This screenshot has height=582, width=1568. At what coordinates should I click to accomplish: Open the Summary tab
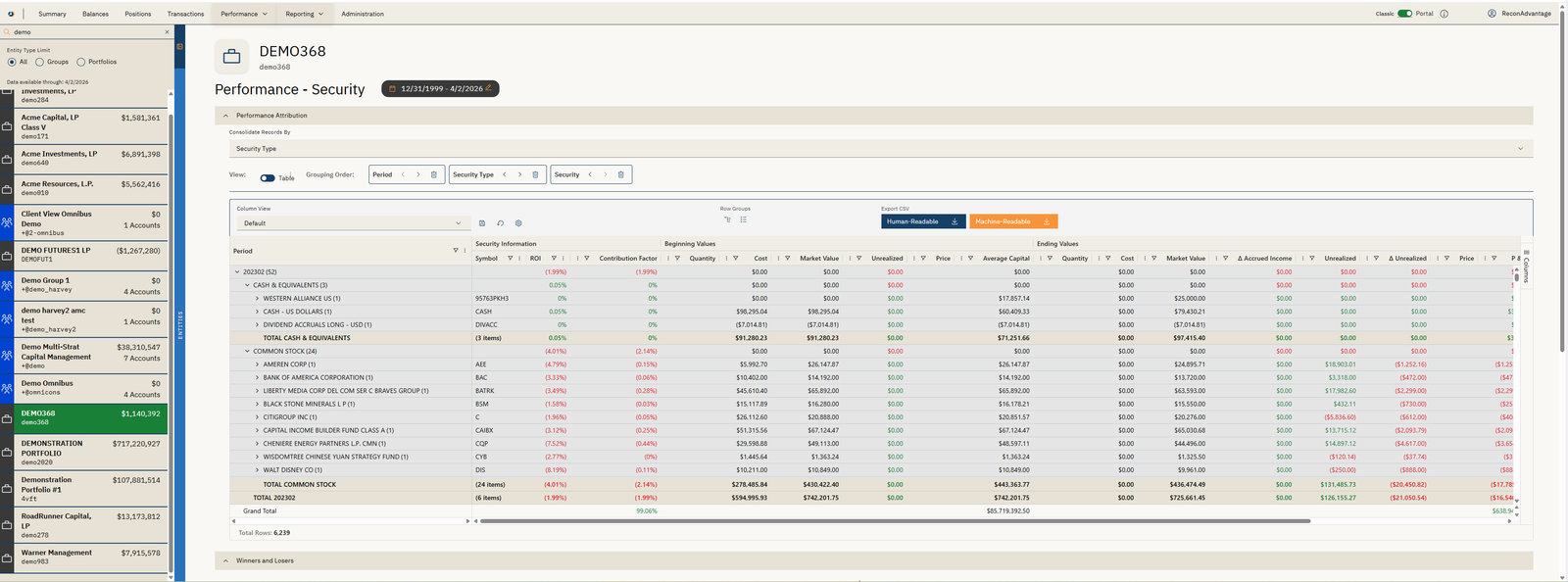pos(52,14)
